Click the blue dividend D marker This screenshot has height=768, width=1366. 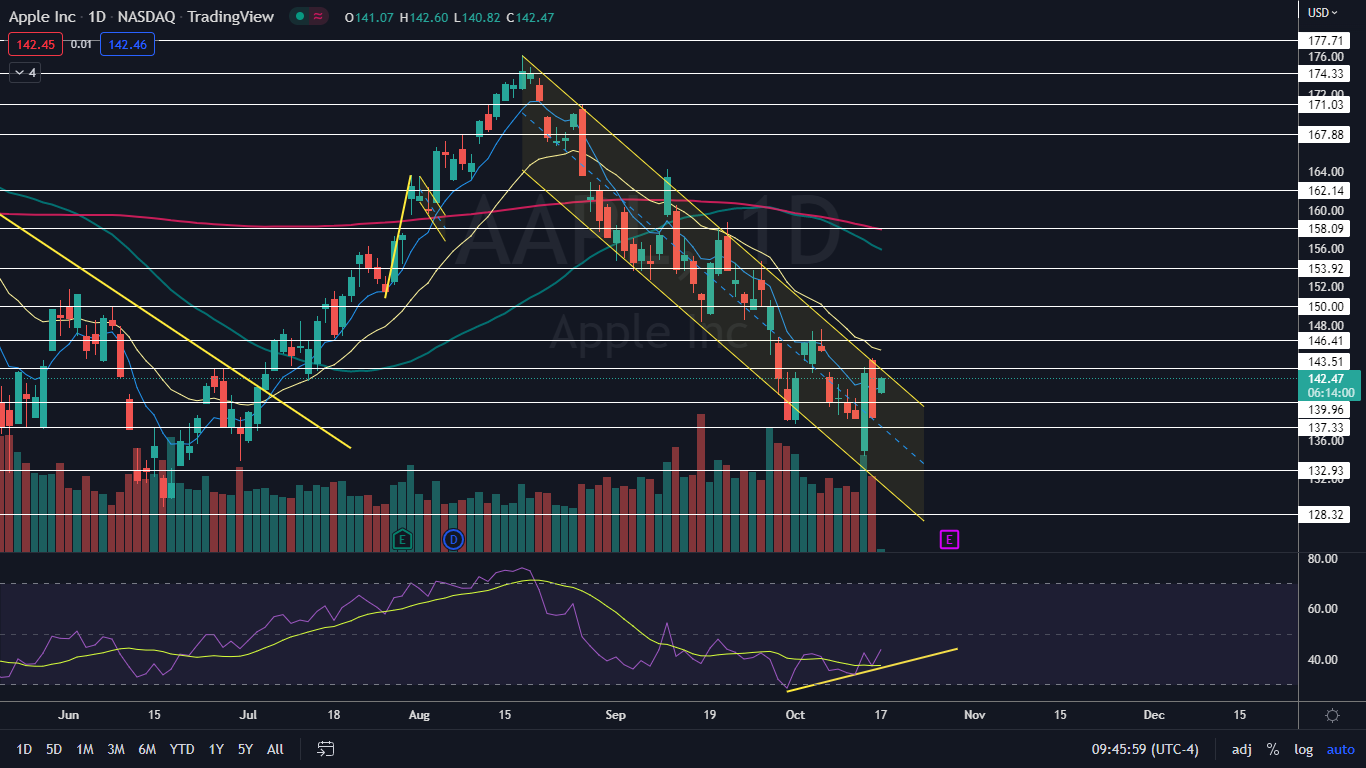[453, 539]
